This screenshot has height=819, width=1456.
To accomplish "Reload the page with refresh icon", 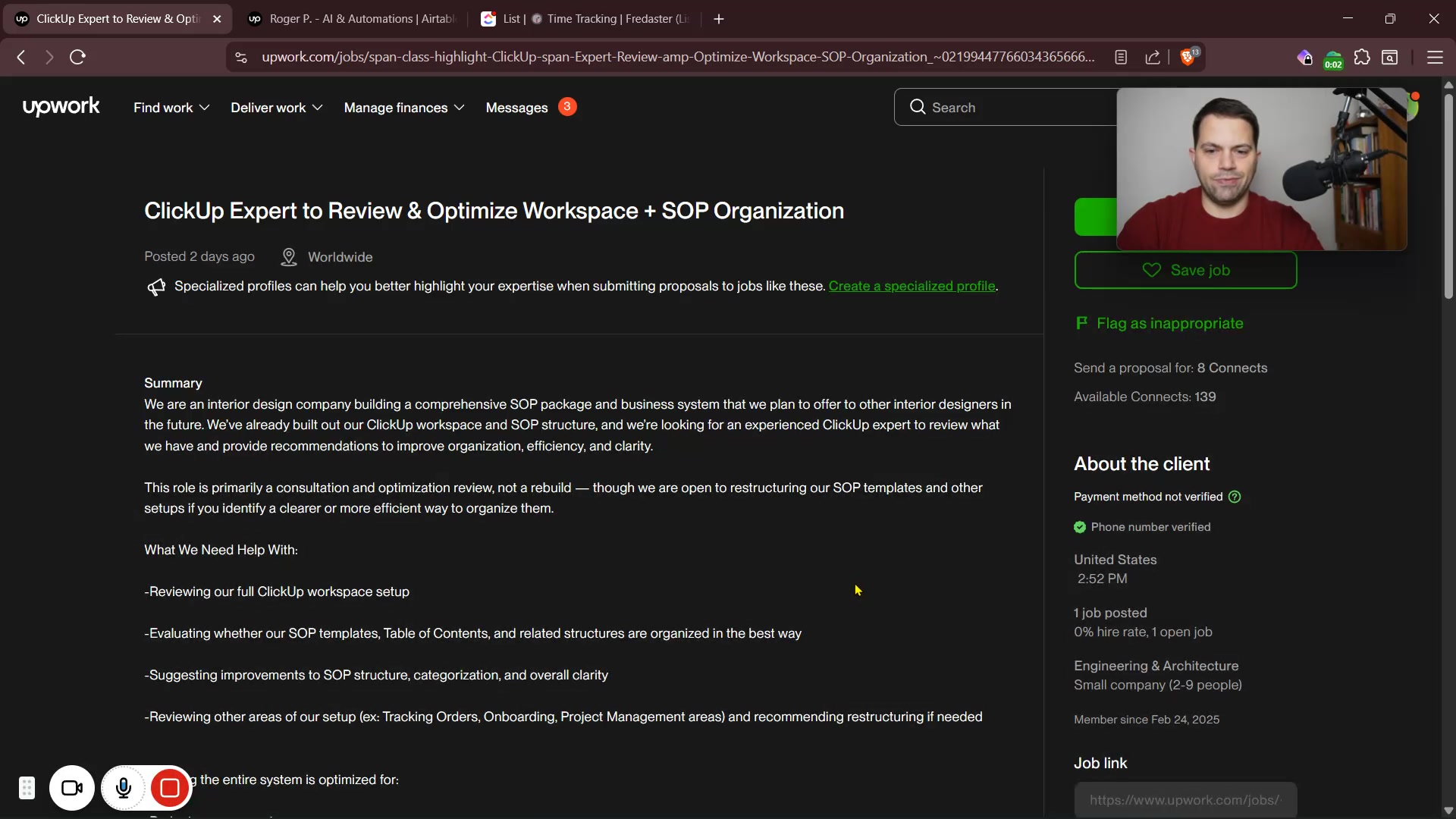I will 77,58.
